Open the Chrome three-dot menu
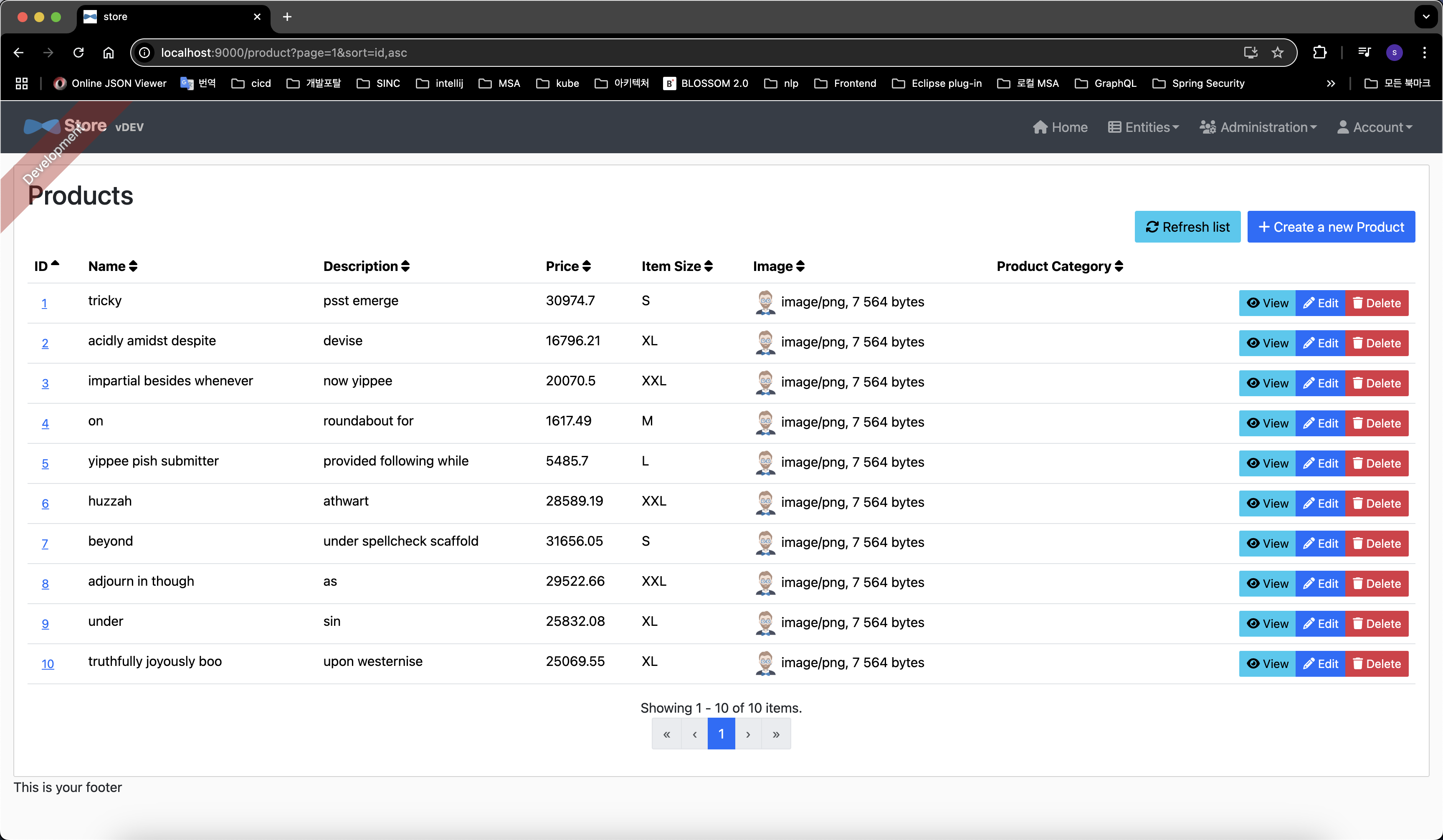Image resolution: width=1443 pixels, height=840 pixels. click(1424, 53)
